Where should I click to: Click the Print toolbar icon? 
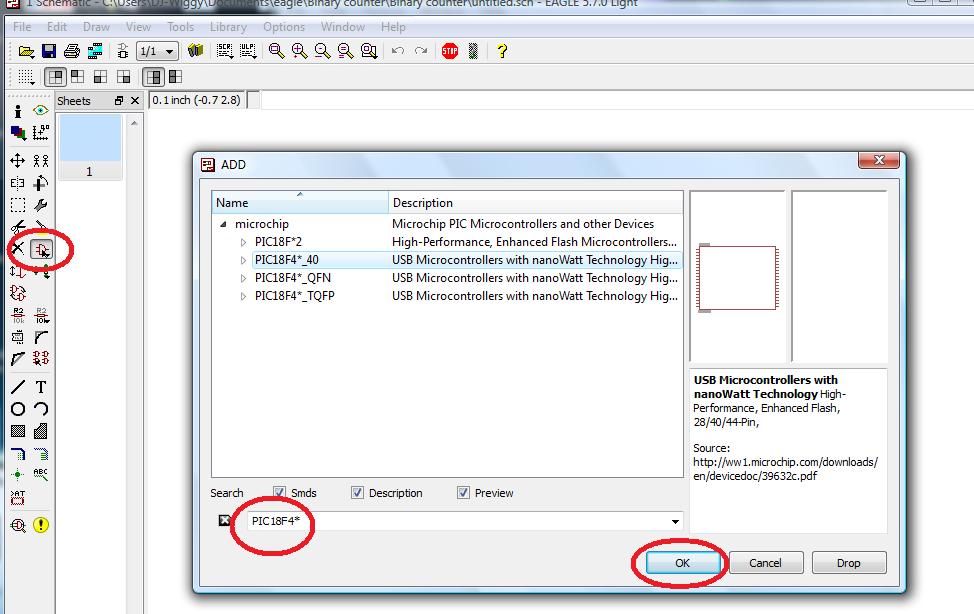72,52
